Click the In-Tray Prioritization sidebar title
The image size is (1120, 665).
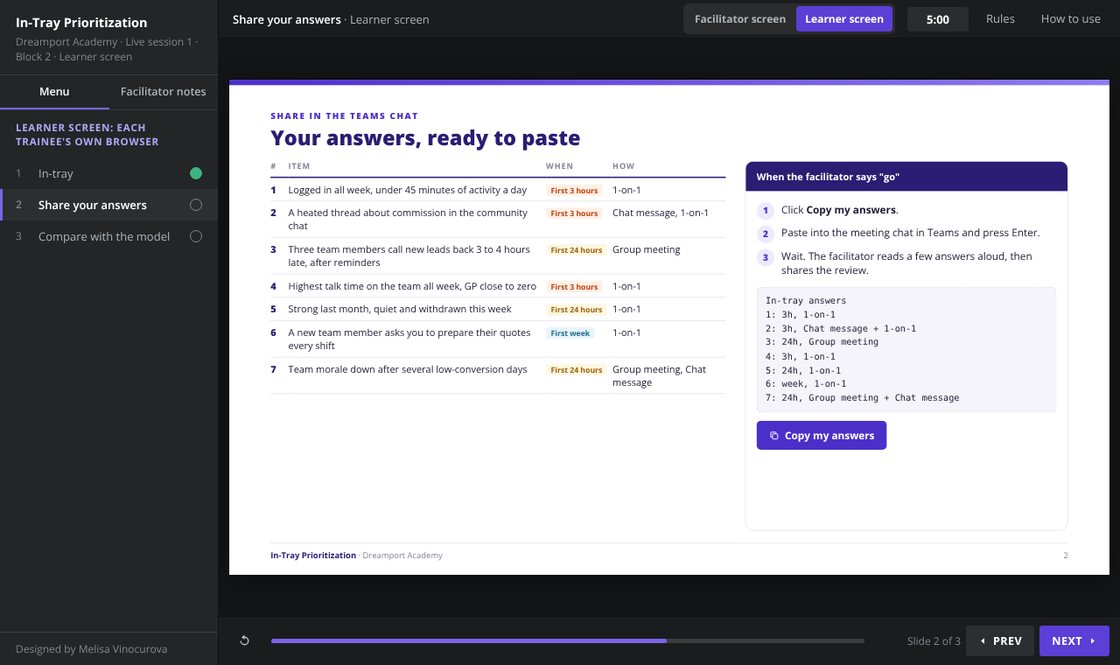(x=81, y=23)
